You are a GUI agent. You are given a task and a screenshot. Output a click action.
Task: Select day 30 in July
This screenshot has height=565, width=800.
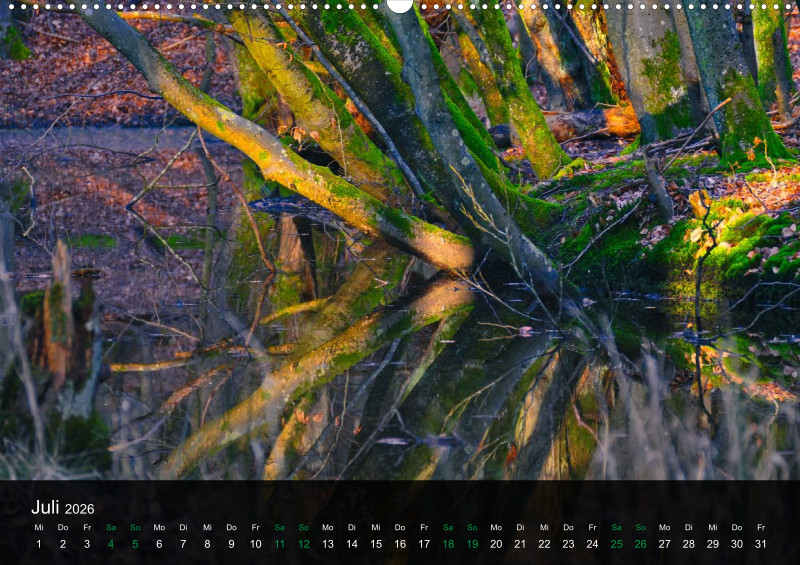point(737,544)
